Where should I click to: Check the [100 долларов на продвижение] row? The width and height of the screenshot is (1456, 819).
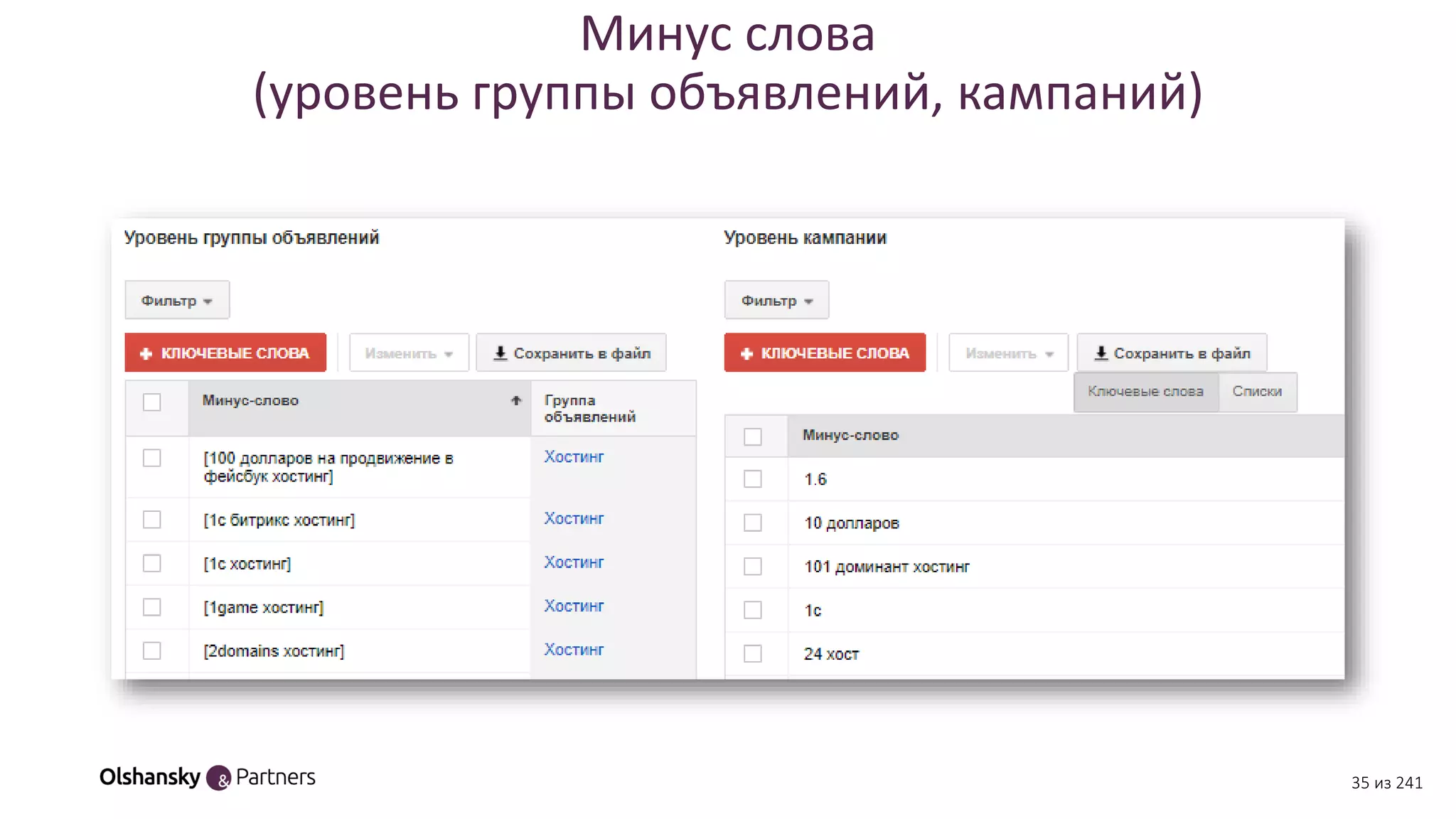point(151,458)
